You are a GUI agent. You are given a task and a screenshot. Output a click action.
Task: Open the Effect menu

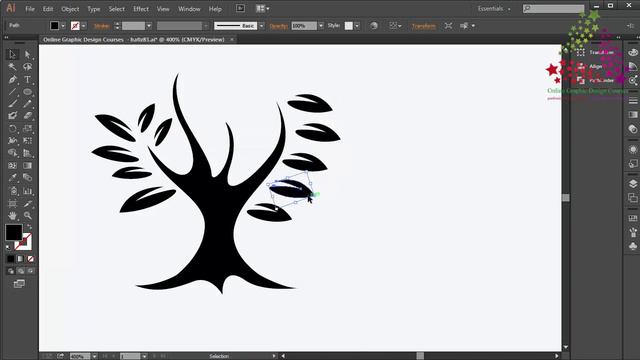(x=141, y=9)
